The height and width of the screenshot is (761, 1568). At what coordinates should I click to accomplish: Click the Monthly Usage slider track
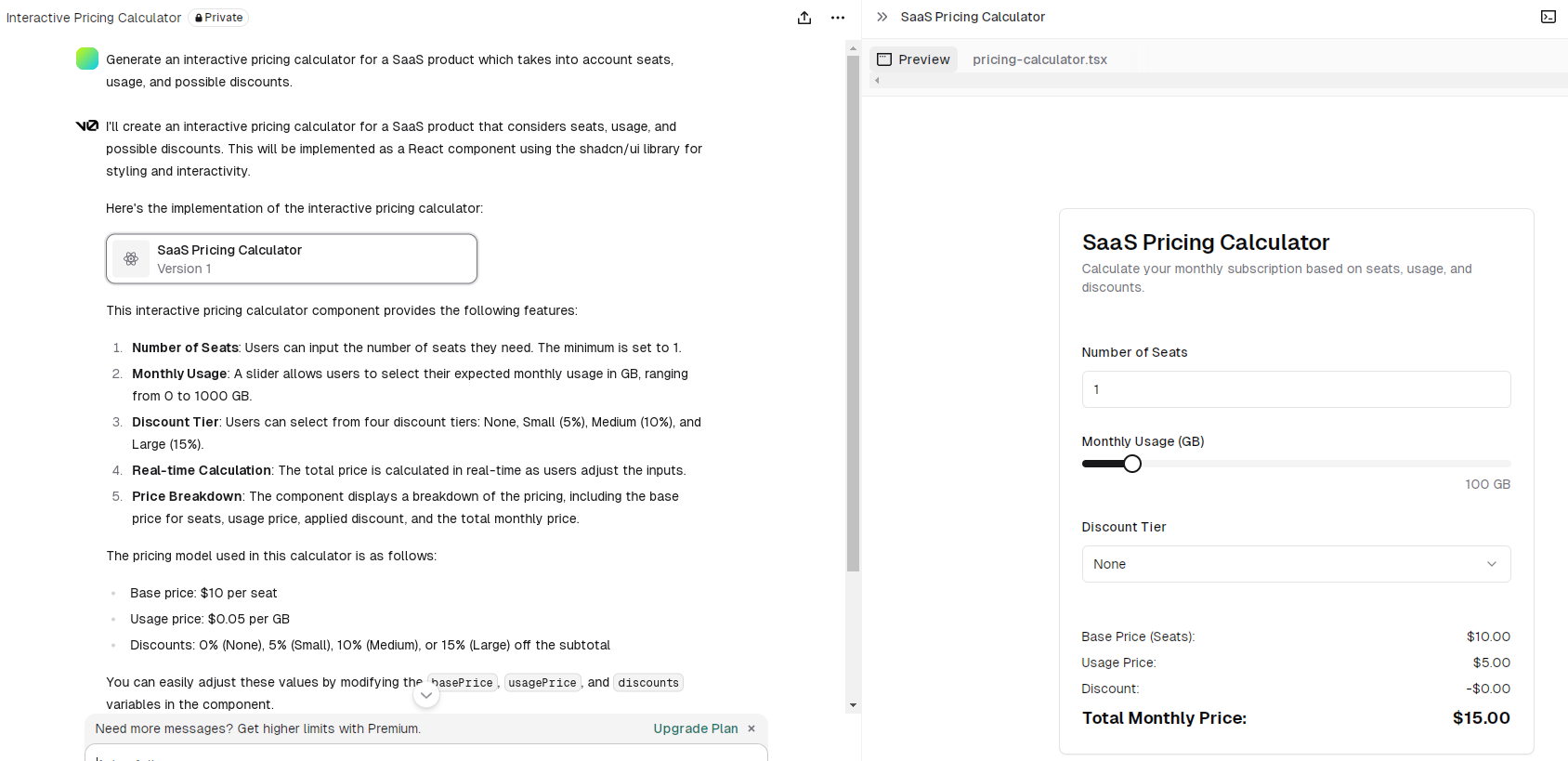click(x=1296, y=464)
